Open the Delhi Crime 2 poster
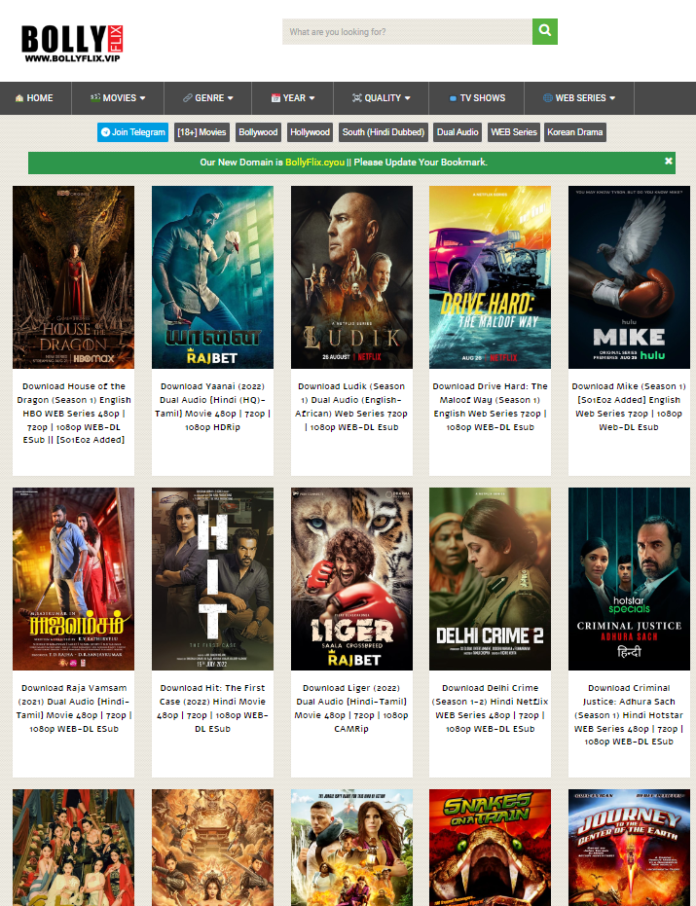The image size is (696, 906). click(x=490, y=579)
